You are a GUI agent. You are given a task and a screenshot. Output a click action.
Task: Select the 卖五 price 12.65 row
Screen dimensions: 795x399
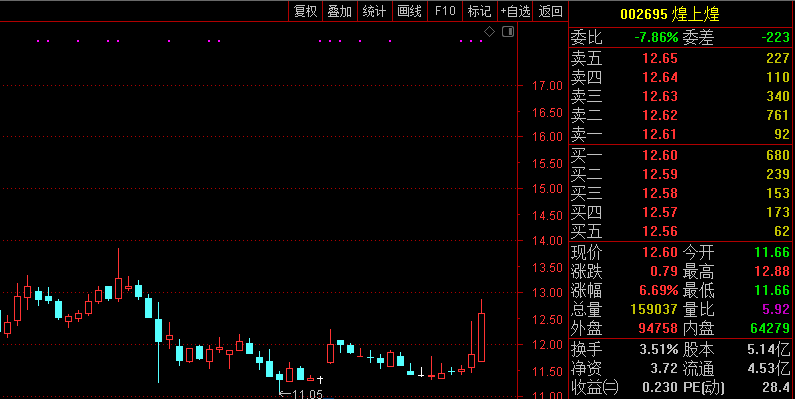tap(681, 58)
